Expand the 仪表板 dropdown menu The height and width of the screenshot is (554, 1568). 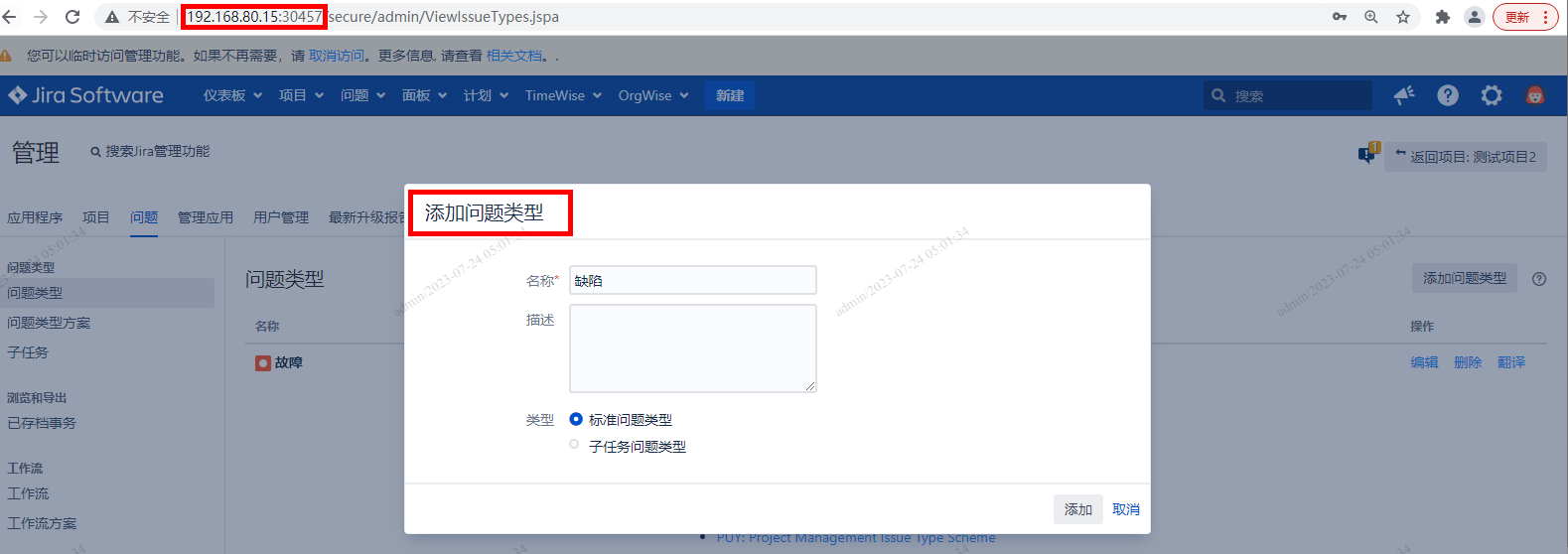coord(232,95)
